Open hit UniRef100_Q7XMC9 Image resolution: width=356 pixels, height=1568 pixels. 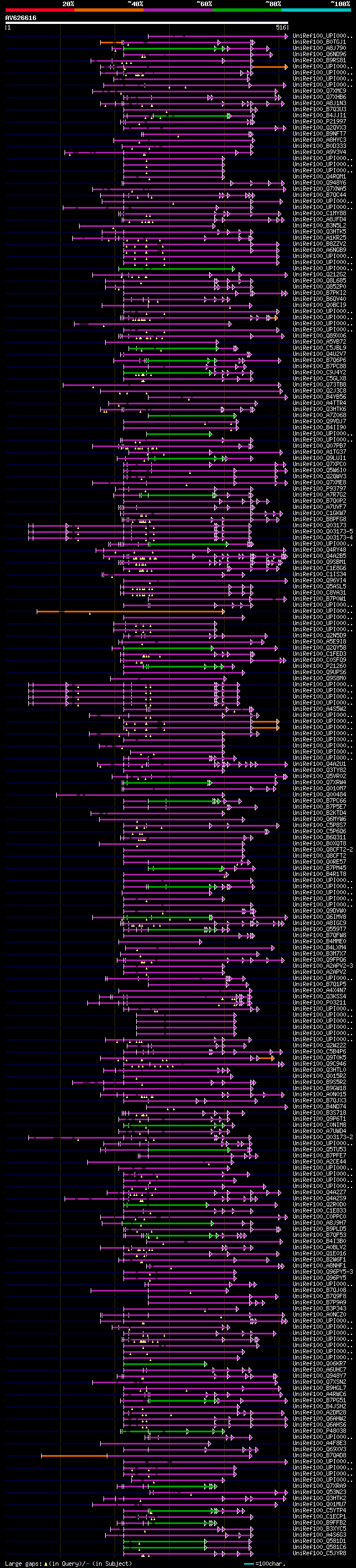pyautogui.click(x=319, y=91)
